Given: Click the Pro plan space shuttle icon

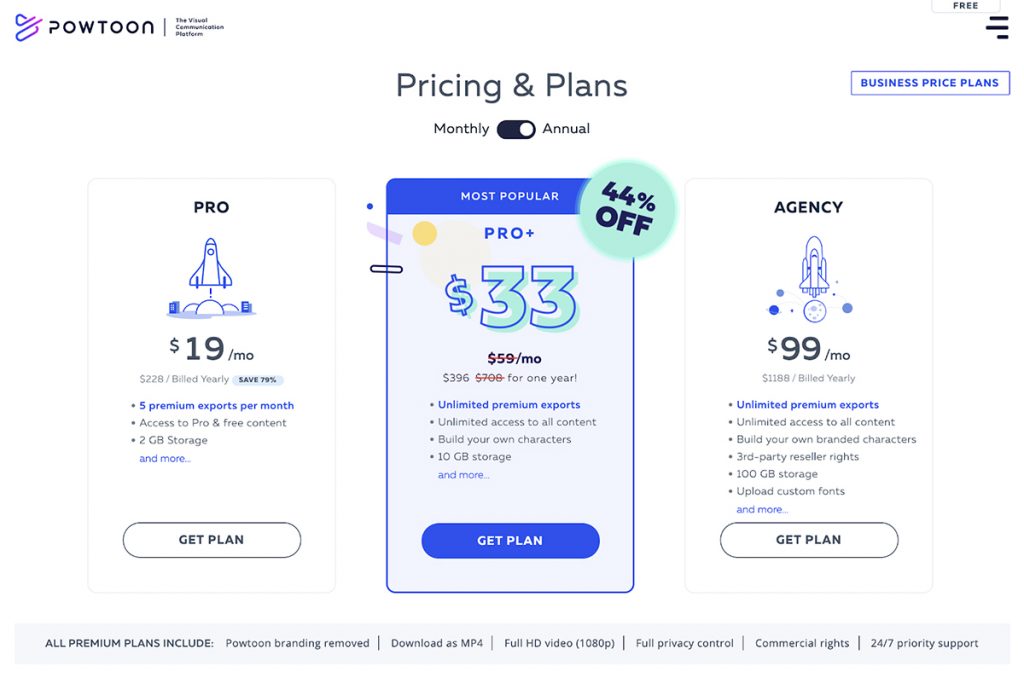Looking at the screenshot, I should click(x=211, y=277).
